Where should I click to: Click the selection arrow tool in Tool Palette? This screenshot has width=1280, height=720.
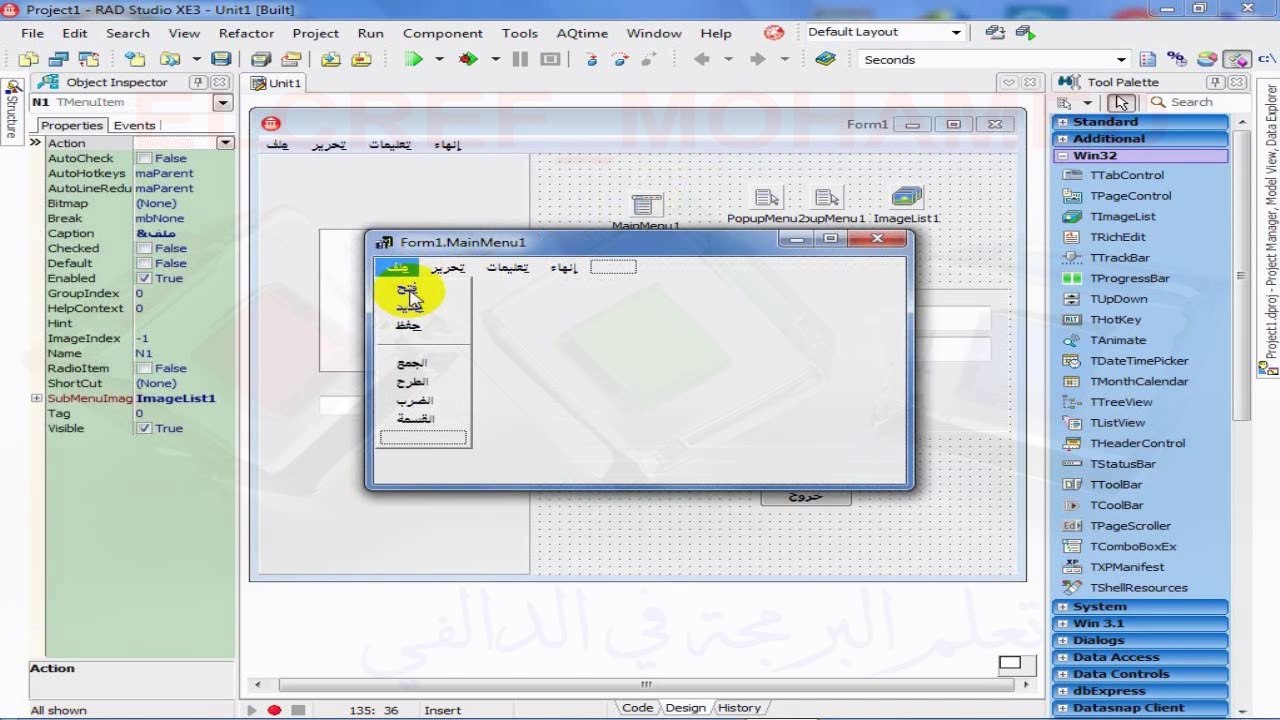click(1121, 102)
